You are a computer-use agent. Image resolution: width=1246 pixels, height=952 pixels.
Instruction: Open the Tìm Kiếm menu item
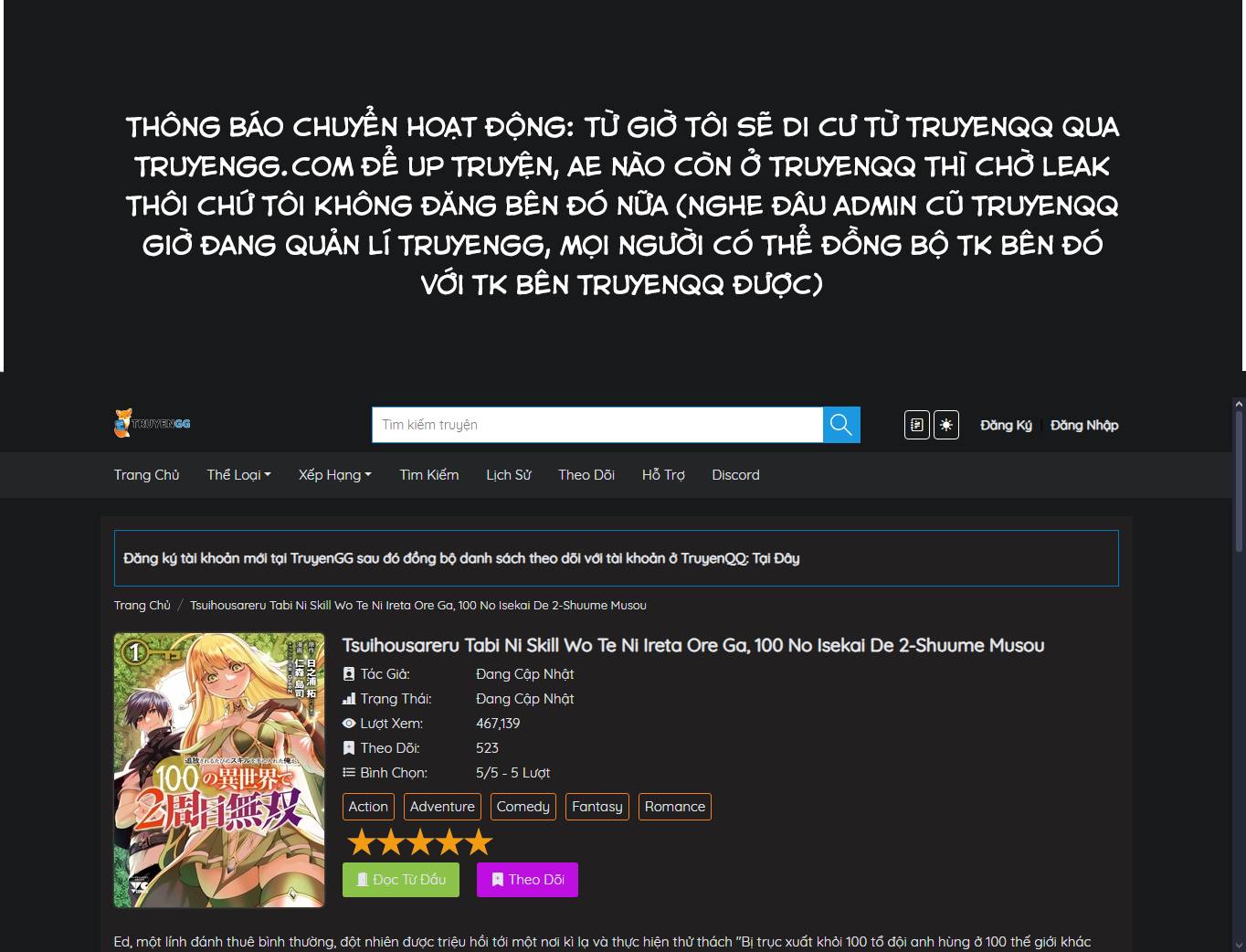(x=428, y=475)
